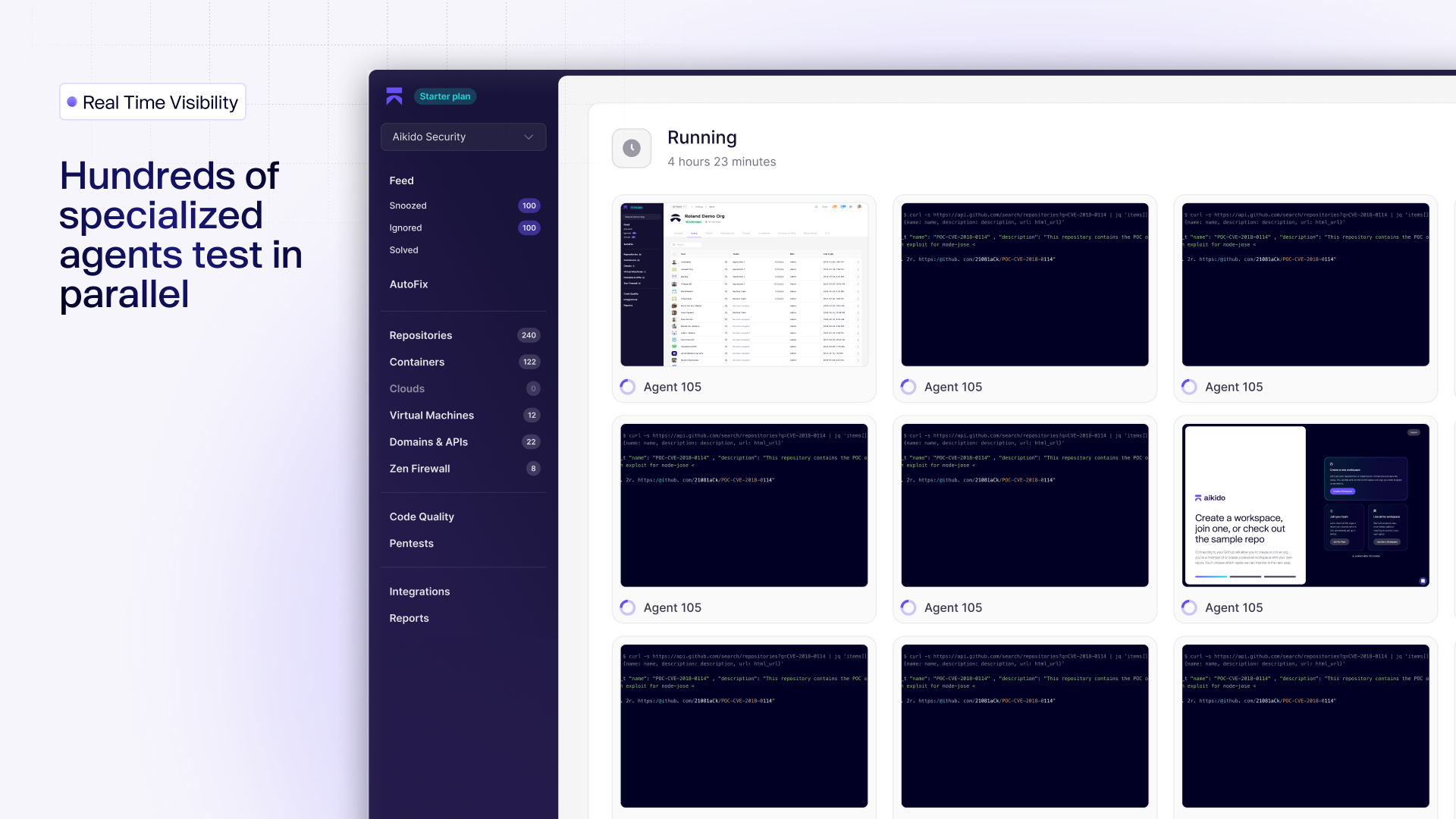Open the Pentests section
Image resolution: width=1456 pixels, height=819 pixels.
coord(411,544)
